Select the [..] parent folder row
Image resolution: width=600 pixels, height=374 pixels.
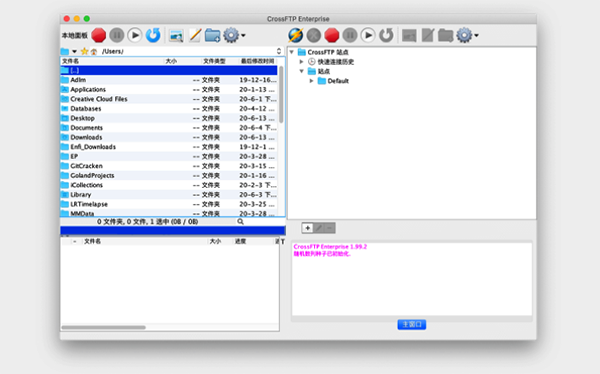[169, 70]
